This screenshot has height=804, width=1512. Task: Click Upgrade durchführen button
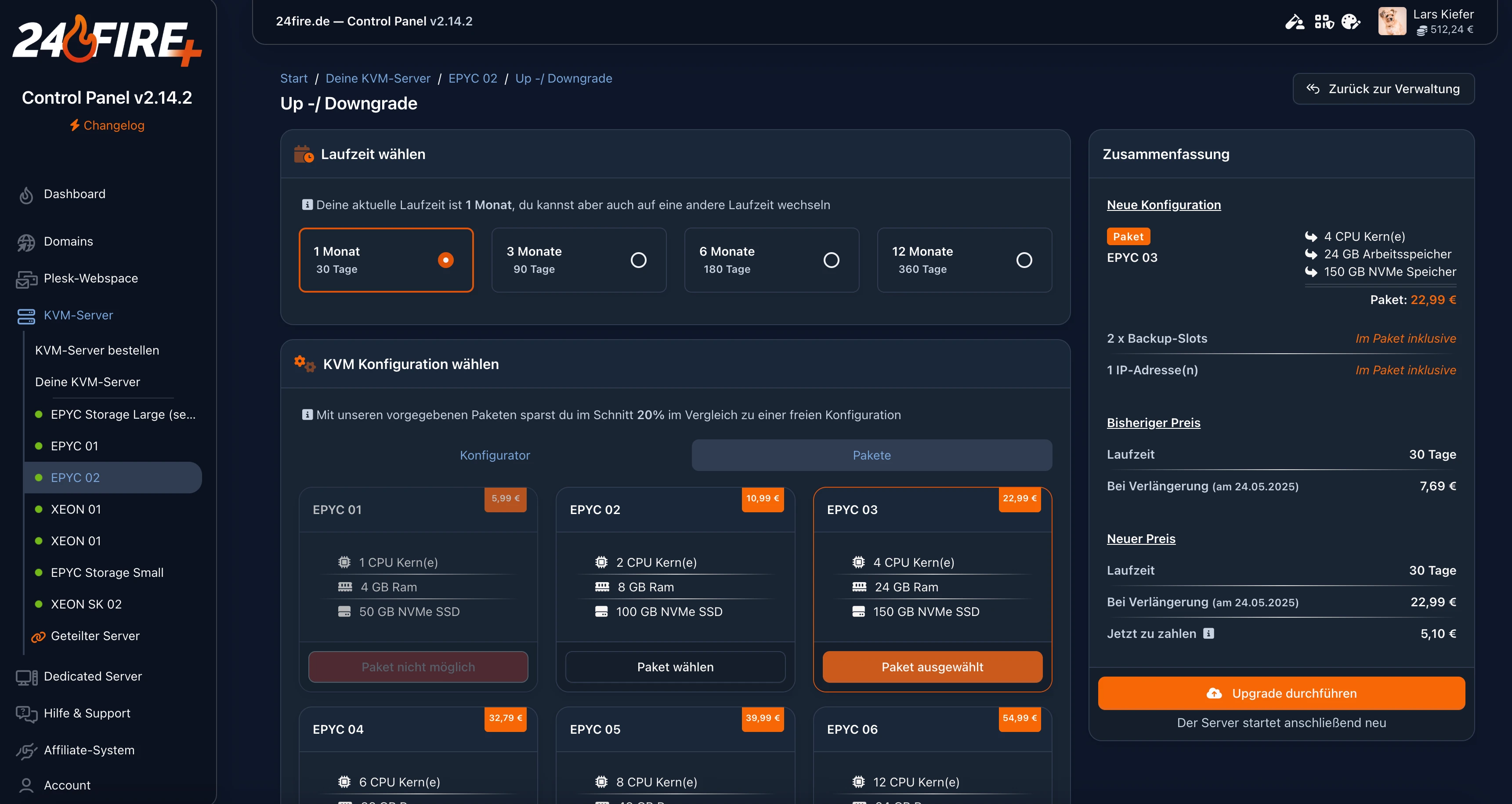coord(1281,693)
